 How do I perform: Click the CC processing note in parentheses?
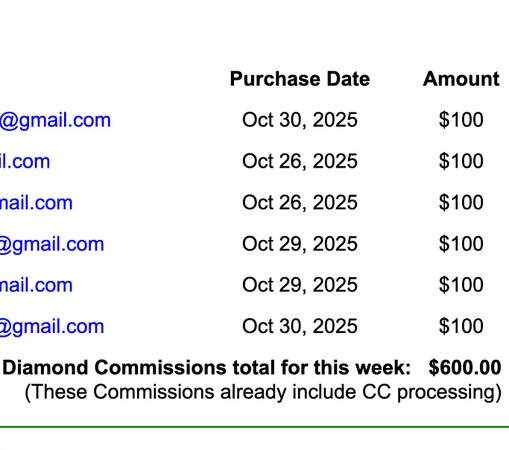(263, 392)
